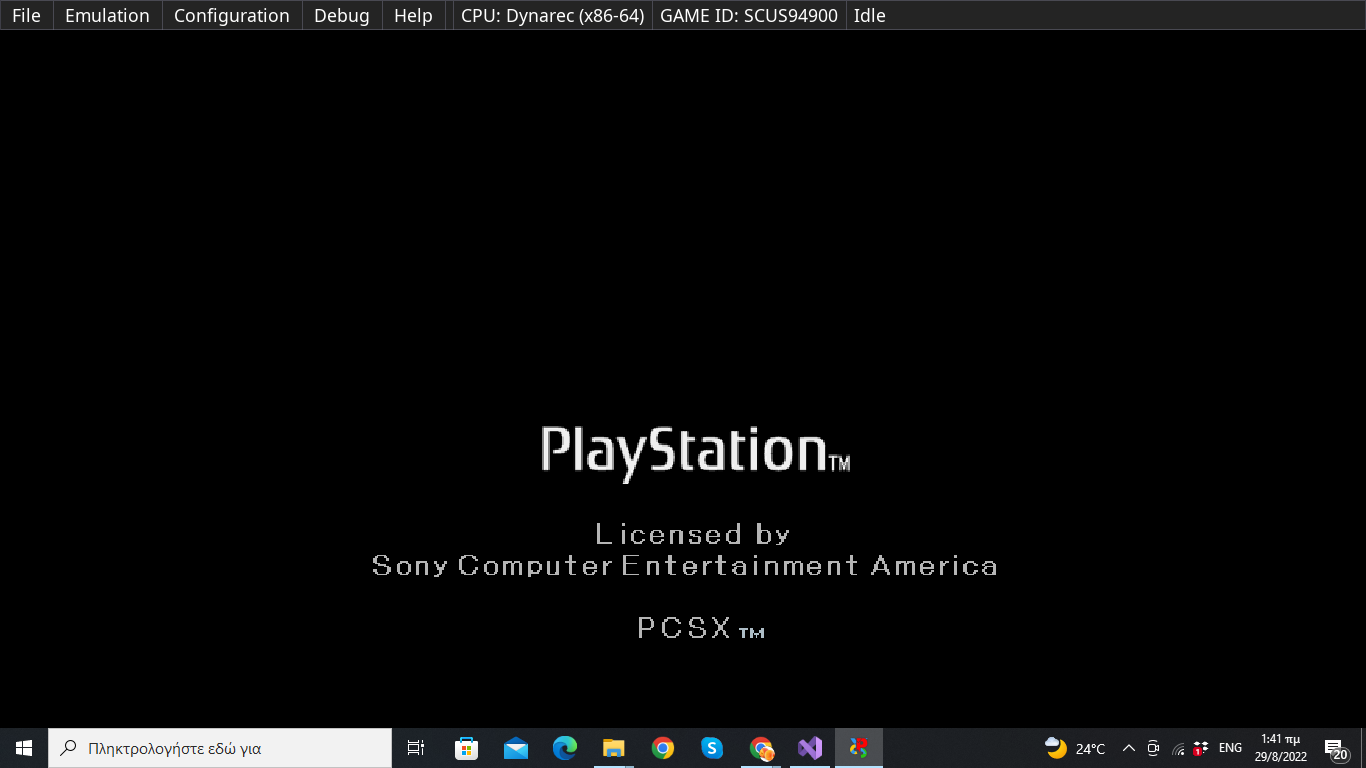Image resolution: width=1366 pixels, height=768 pixels.
Task: Click the tray icon with red 1 badge
Action: [1201, 748]
